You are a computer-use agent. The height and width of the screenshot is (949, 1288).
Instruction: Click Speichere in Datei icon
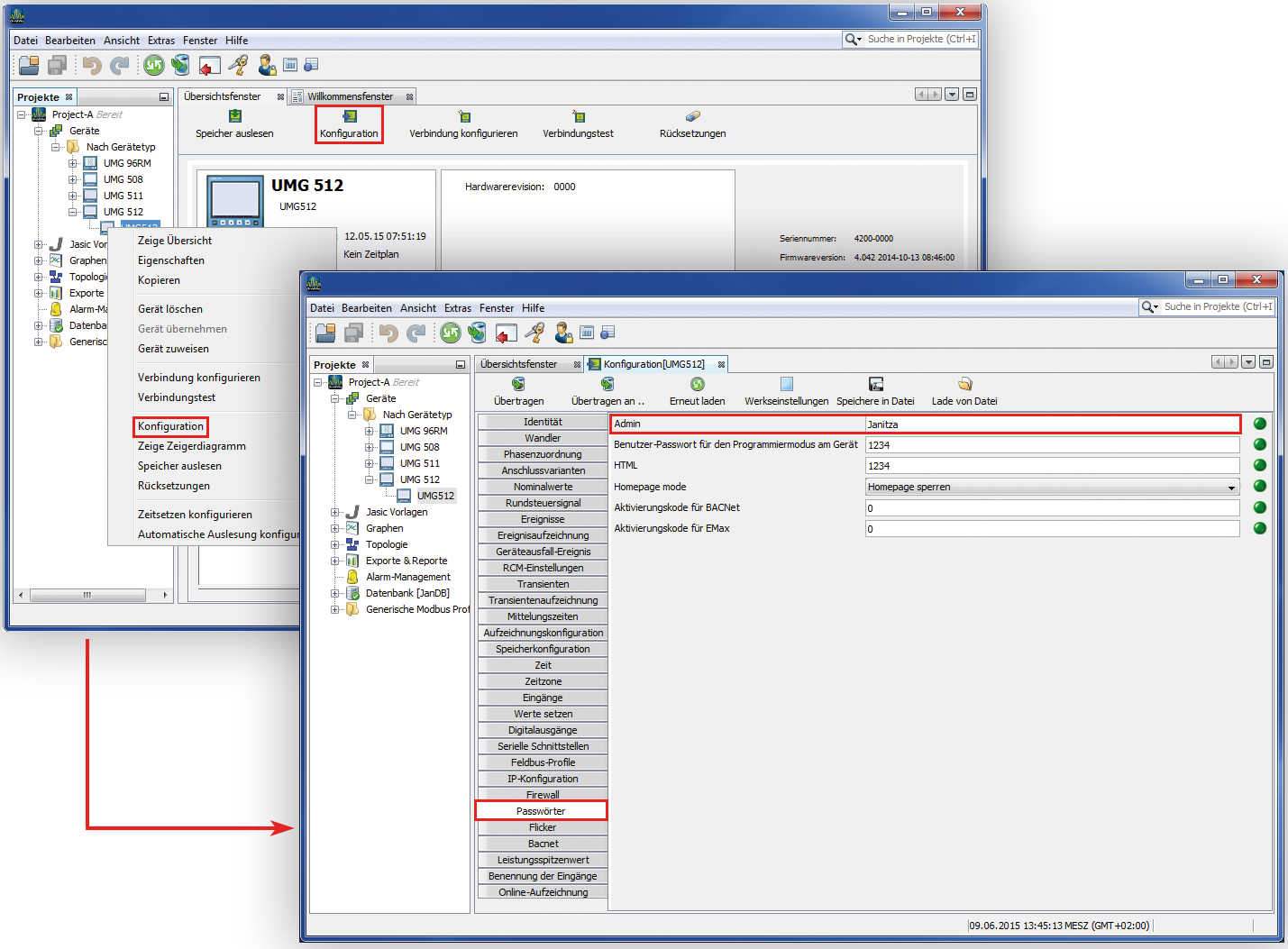[875, 385]
